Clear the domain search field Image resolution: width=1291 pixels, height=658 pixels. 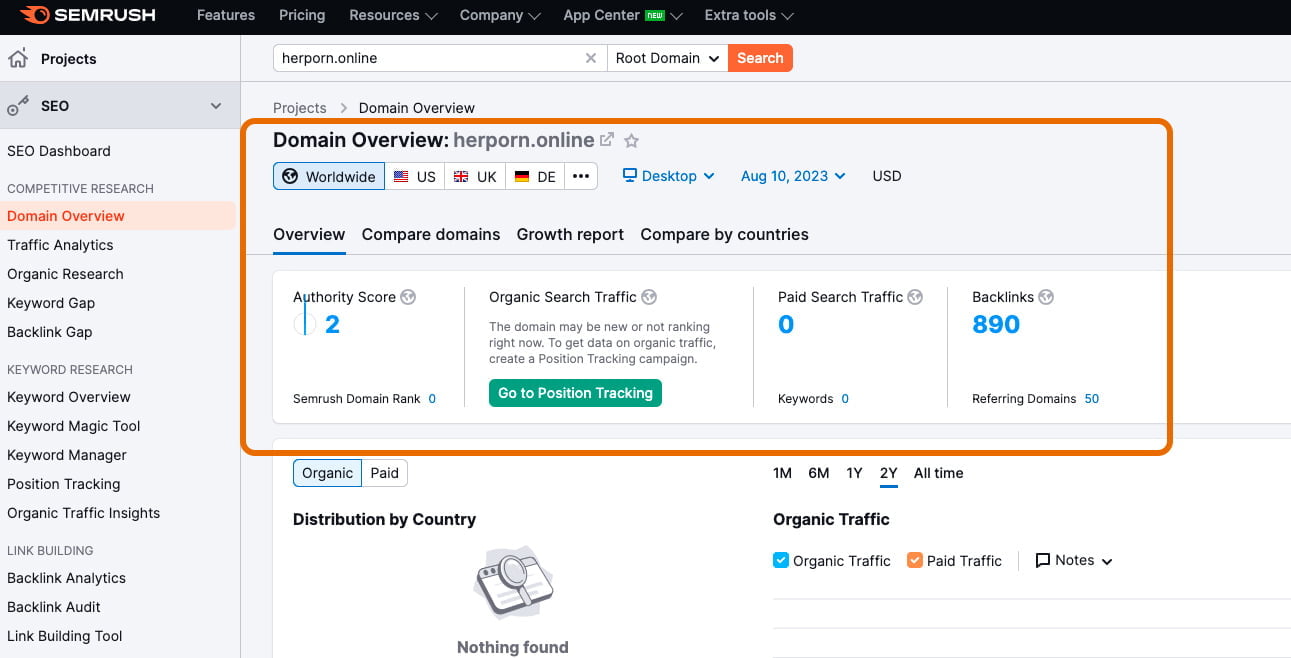[x=591, y=58]
